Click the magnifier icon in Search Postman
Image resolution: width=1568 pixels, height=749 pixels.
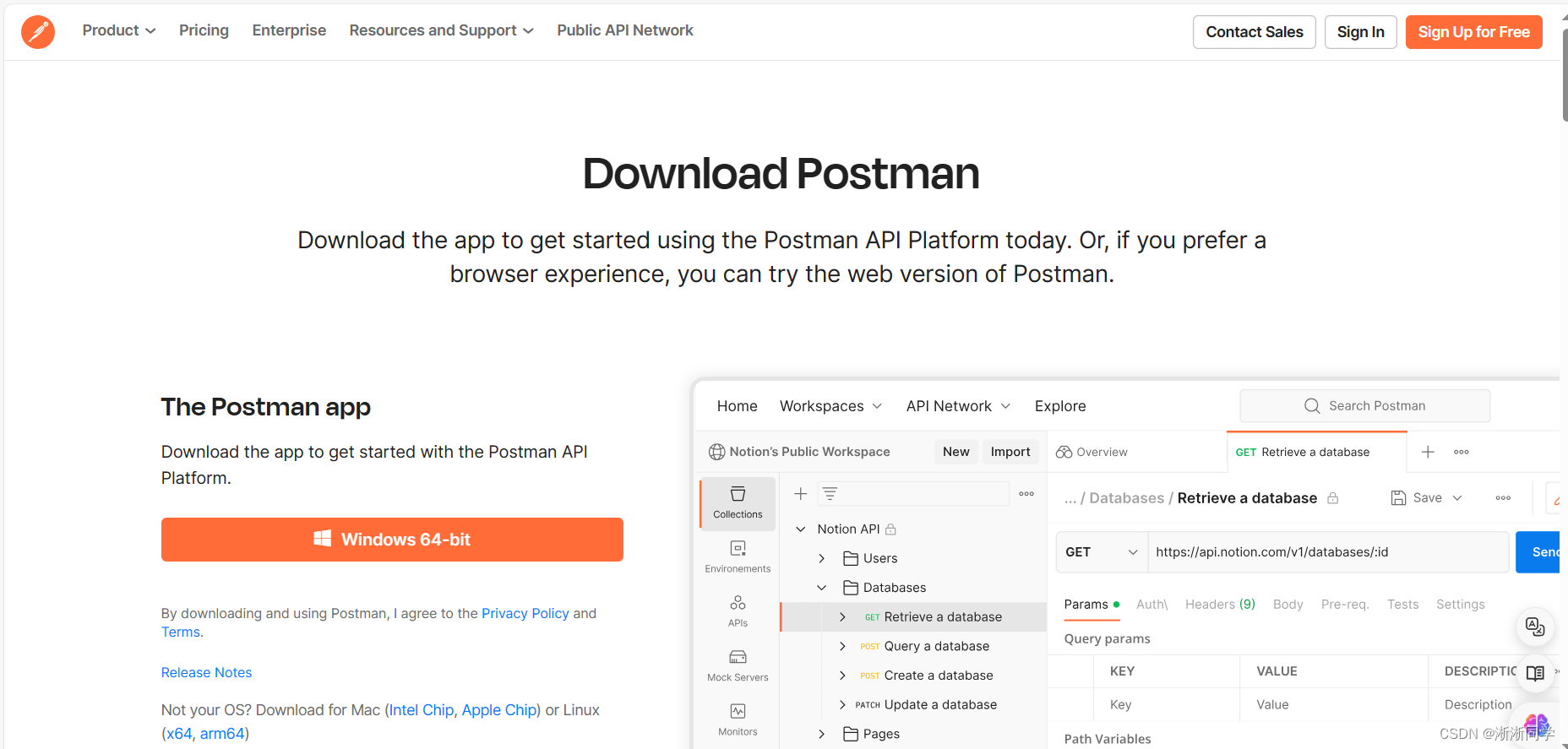point(1312,406)
